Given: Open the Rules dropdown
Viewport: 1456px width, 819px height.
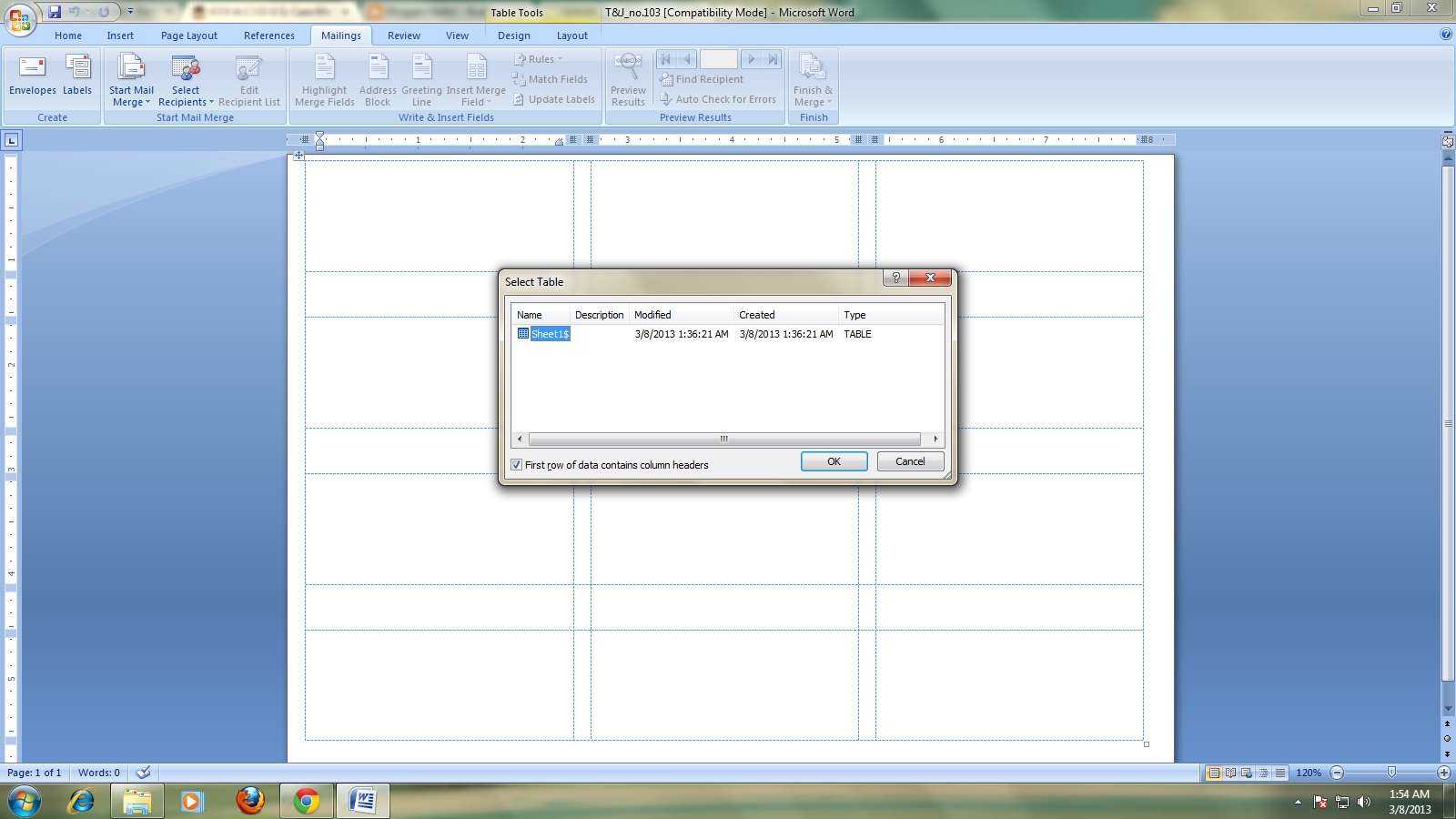Looking at the screenshot, I should (x=539, y=59).
